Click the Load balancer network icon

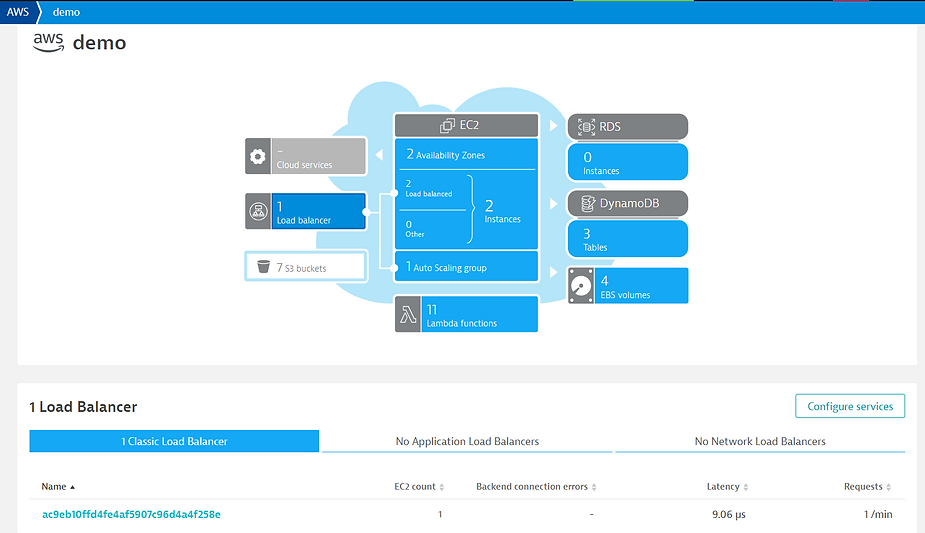pyautogui.click(x=258, y=211)
